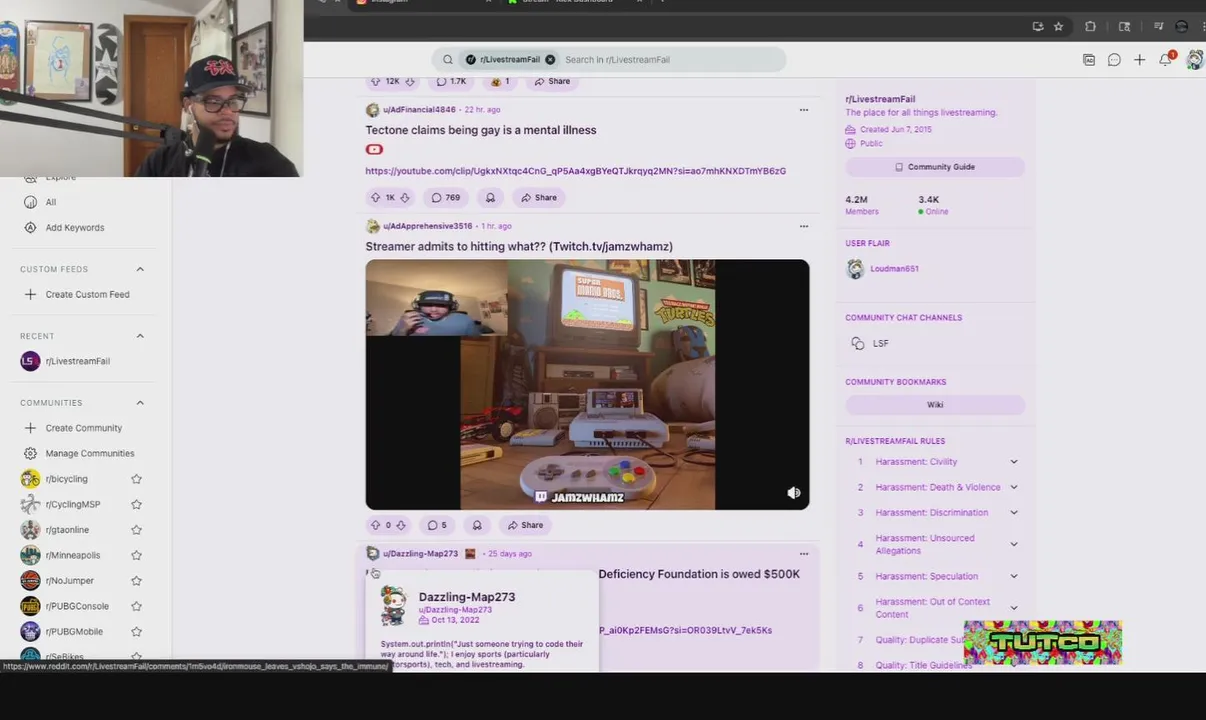Image resolution: width=1206 pixels, height=720 pixels.
Task: Open overflow menu on u/Dazzling-Map273 post
Action: point(803,553)
